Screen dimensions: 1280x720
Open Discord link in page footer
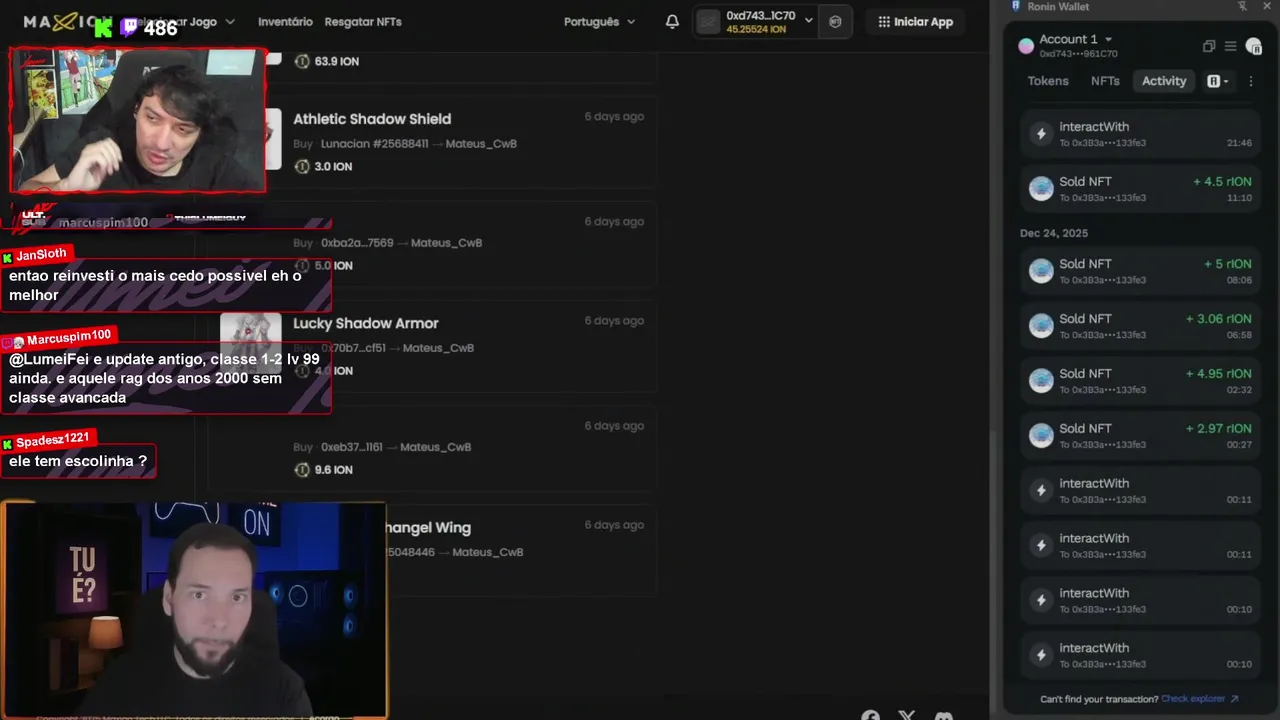tap(943, 716)
